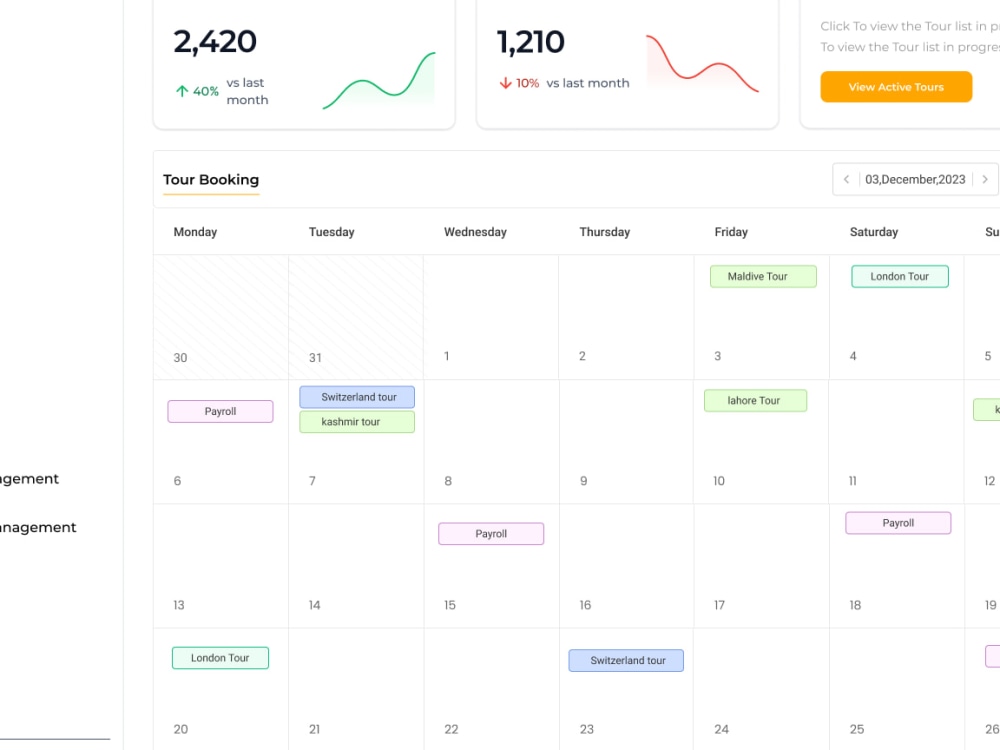Open the lahore Tour event
Viewport: 1000px width, 750px height.
coord(755,401)
